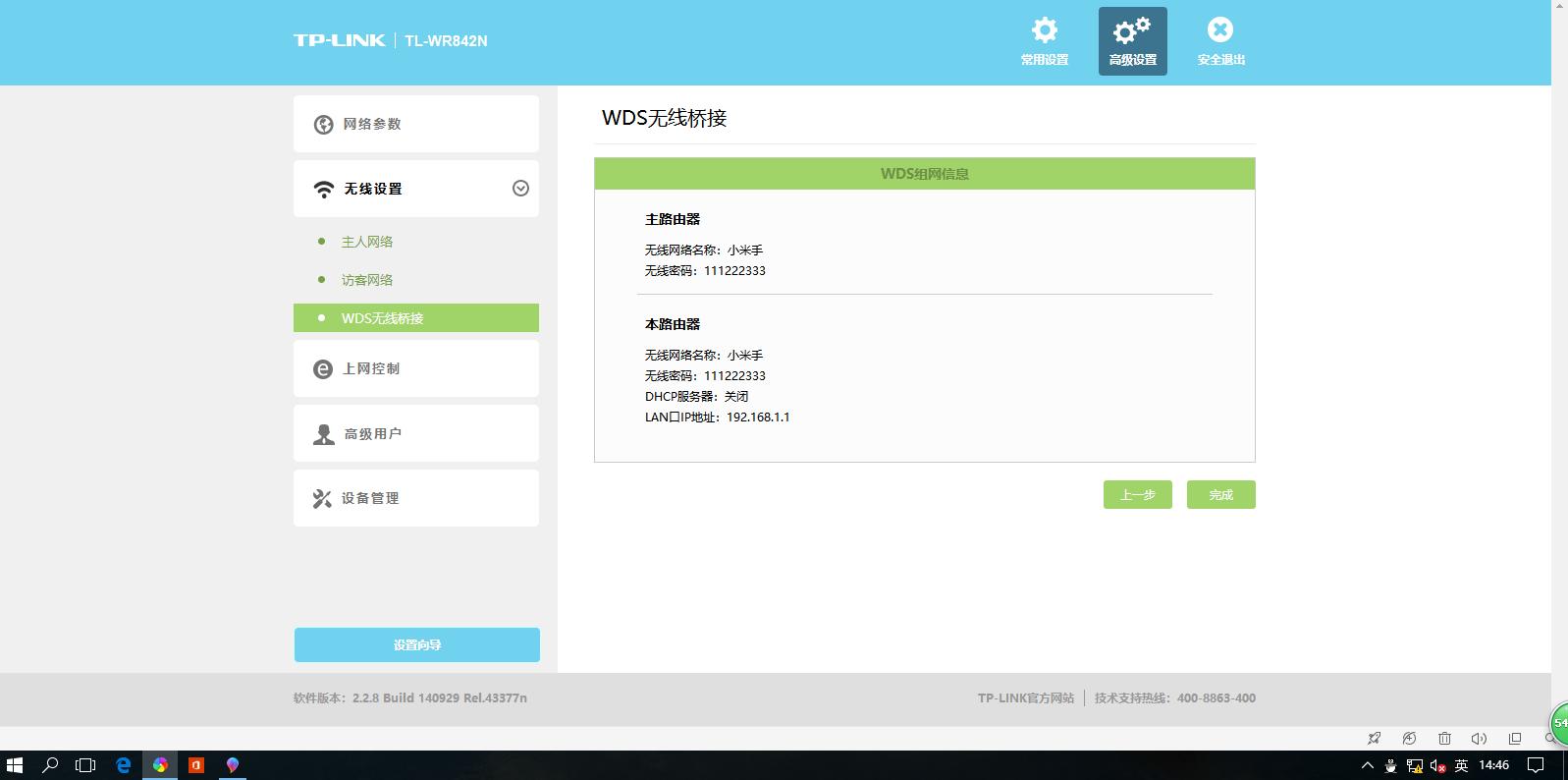Click the rocket accelerator icon in browser status bar
1568x780 pixels.
[1375, 738]
